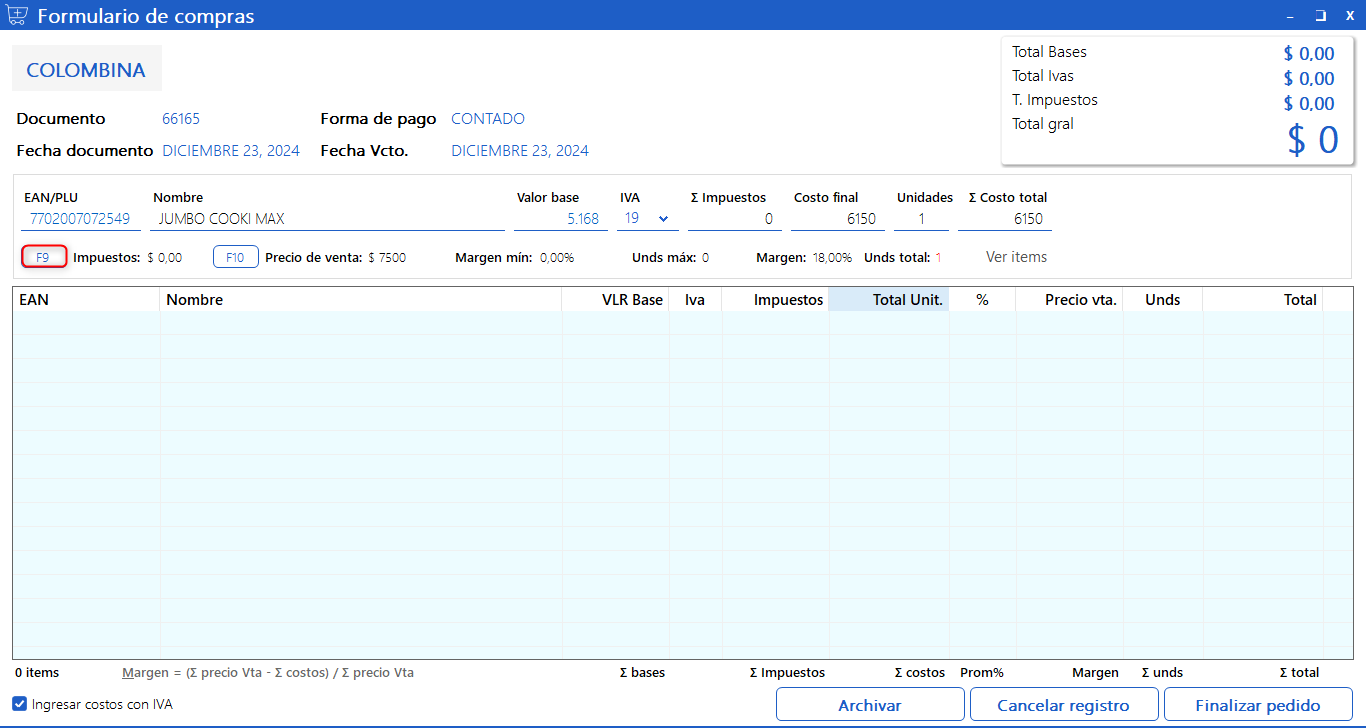Click the Nombre field with JUMBO COOKI MAX
Viewport: 1366px width, 728px height.
[327, 219]
